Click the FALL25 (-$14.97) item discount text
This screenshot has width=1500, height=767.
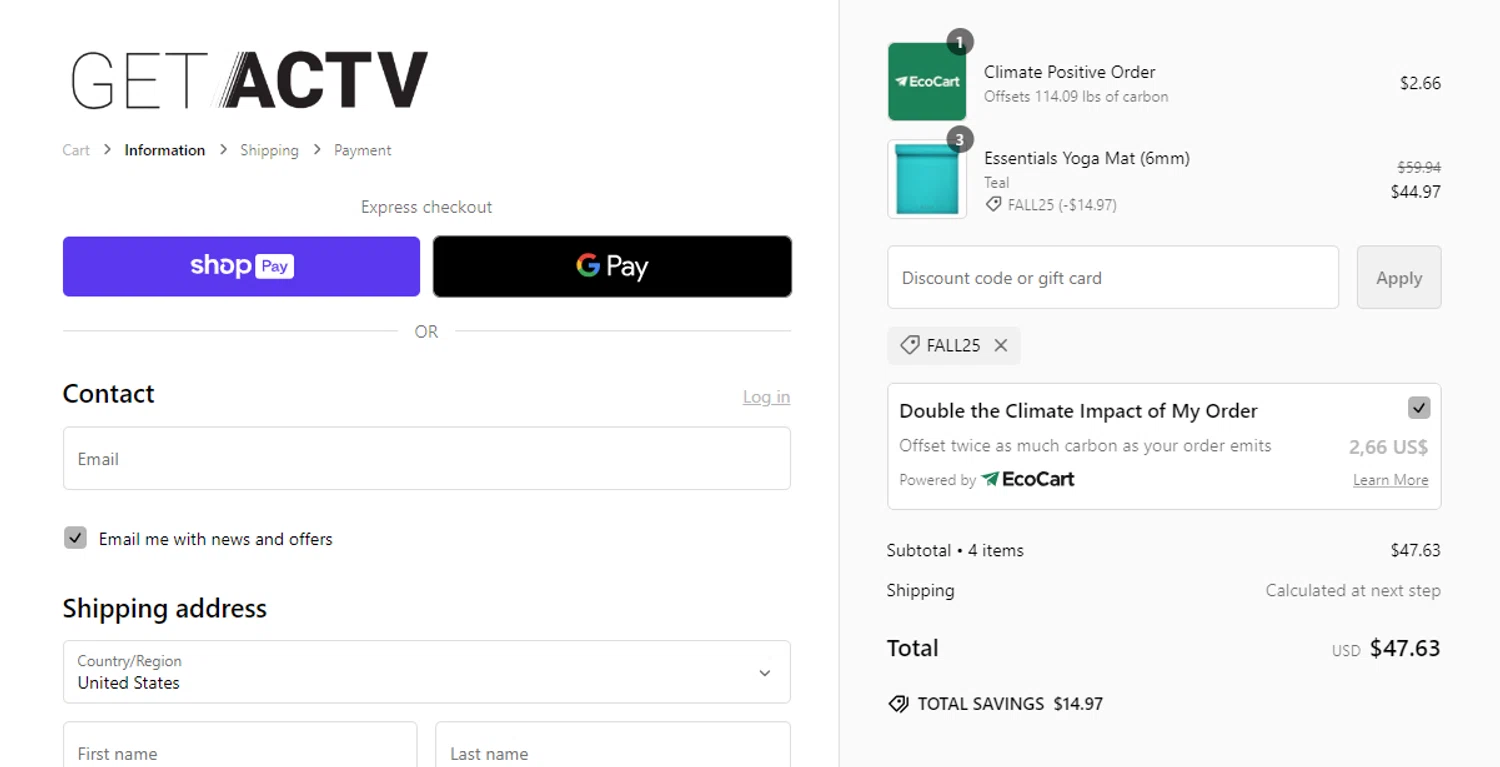1062,205
